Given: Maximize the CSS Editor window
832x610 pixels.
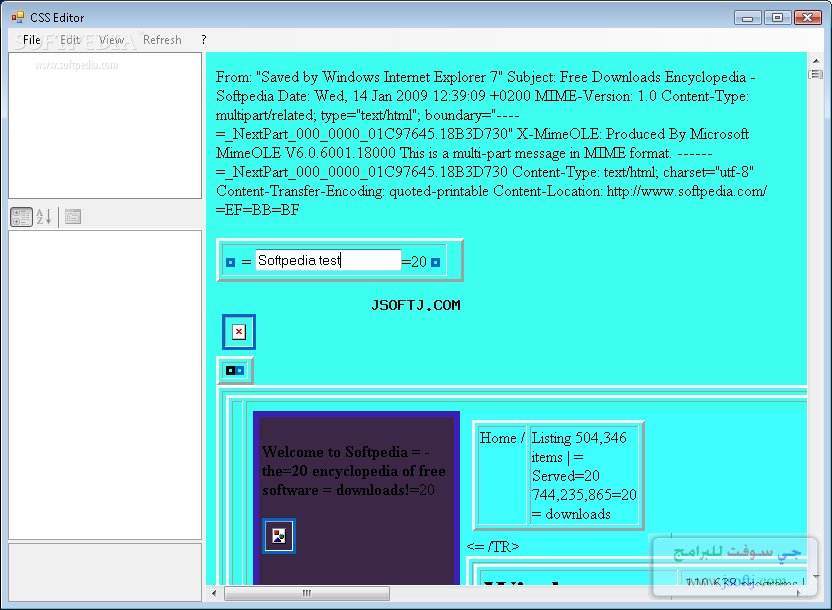Looking at the screenshot, I should click(x=777, y=18).
